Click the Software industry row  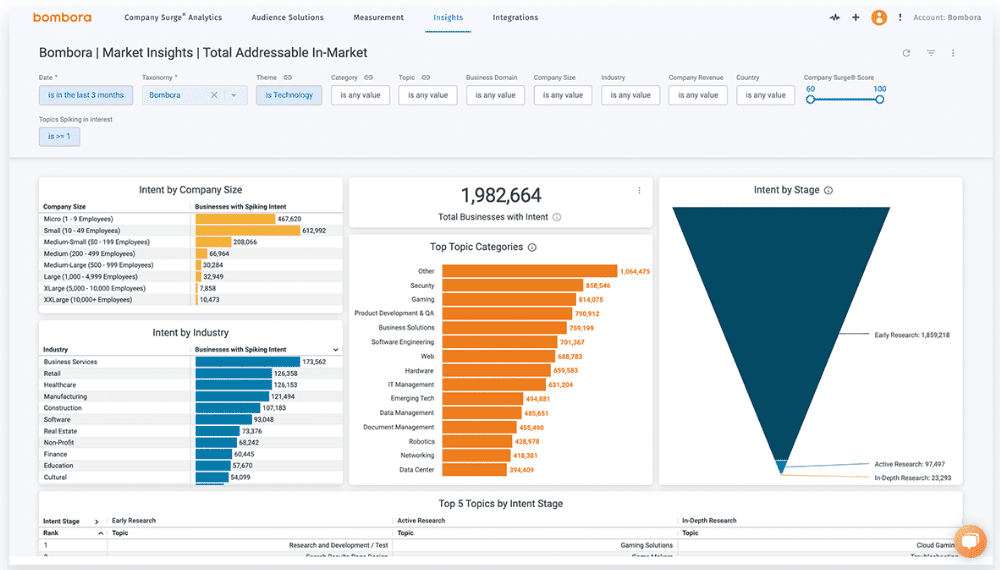pyautogui.click(x=191, y=420)
